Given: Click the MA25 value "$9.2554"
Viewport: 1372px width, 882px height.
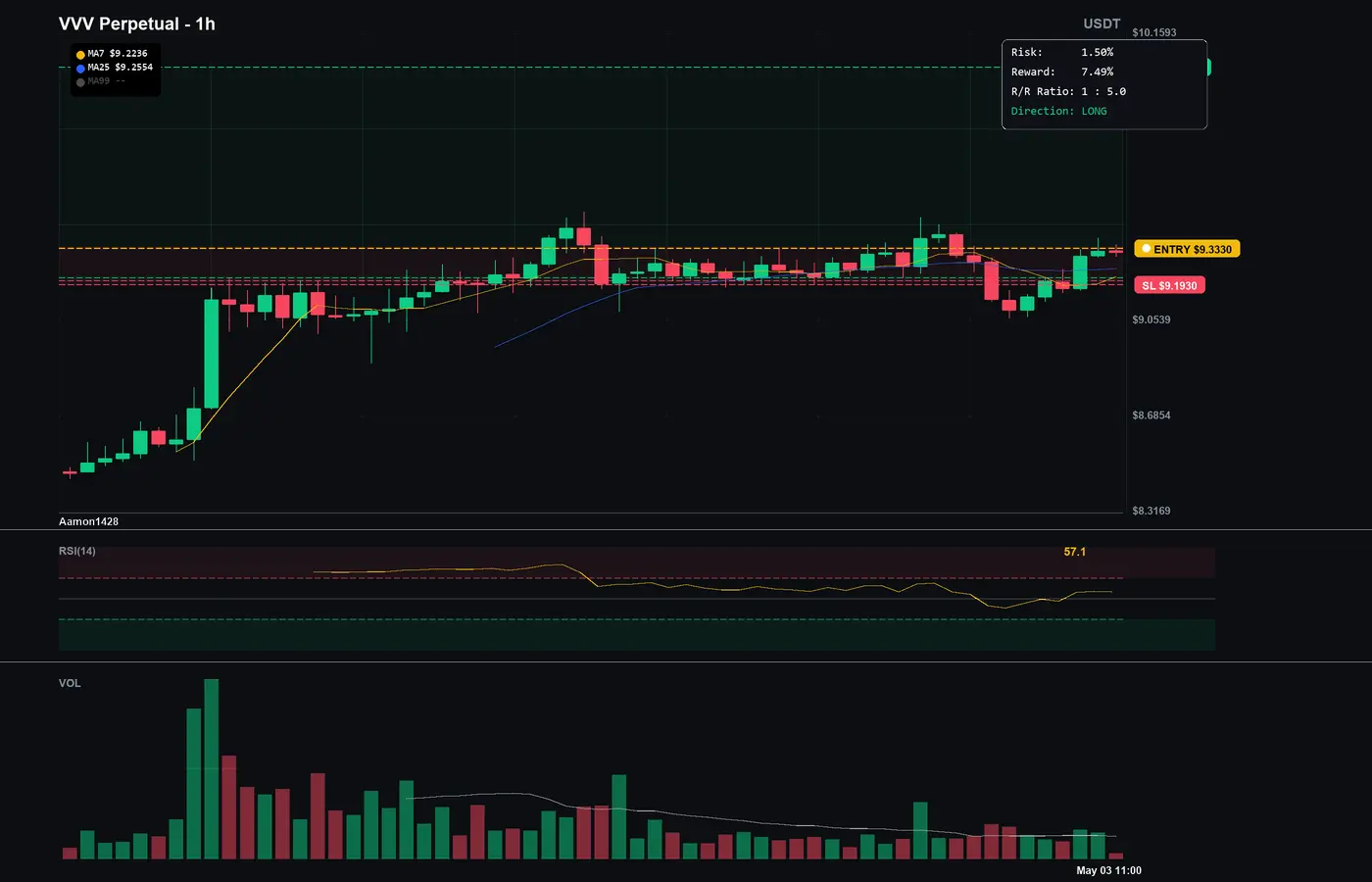Looking at the screenshot, I should pyautogui.click(x=134, y=68).
